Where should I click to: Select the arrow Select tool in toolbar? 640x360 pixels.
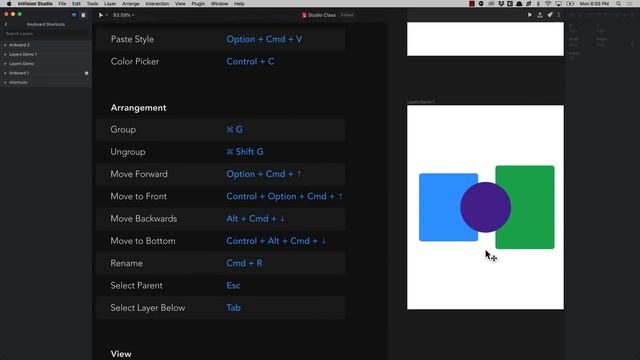tap(100, 15)
